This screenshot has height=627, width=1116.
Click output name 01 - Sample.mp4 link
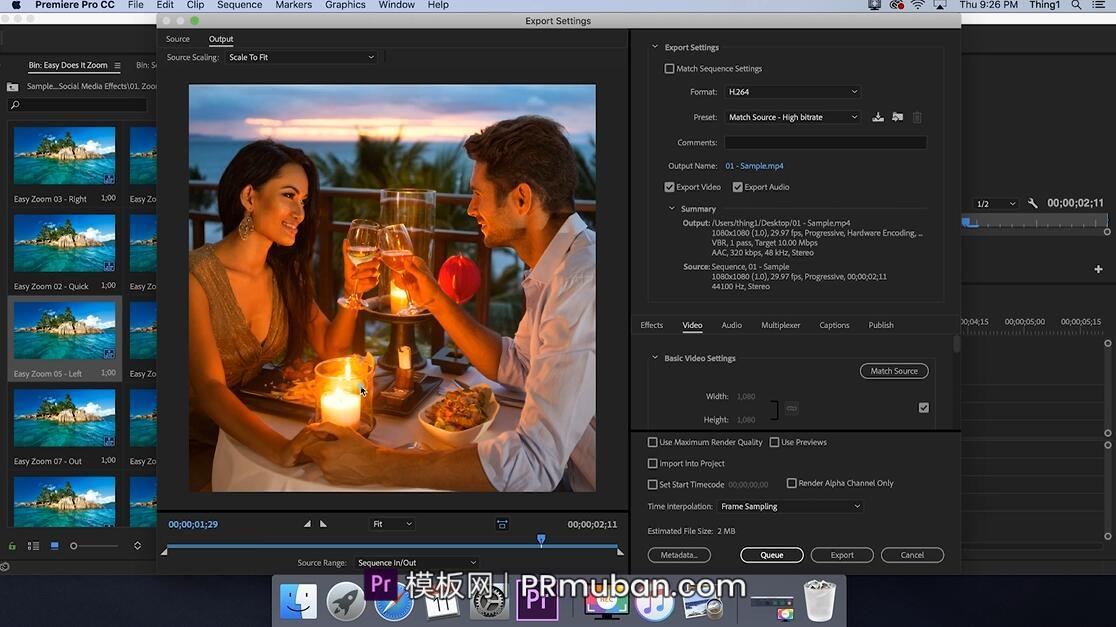[754, 166]
